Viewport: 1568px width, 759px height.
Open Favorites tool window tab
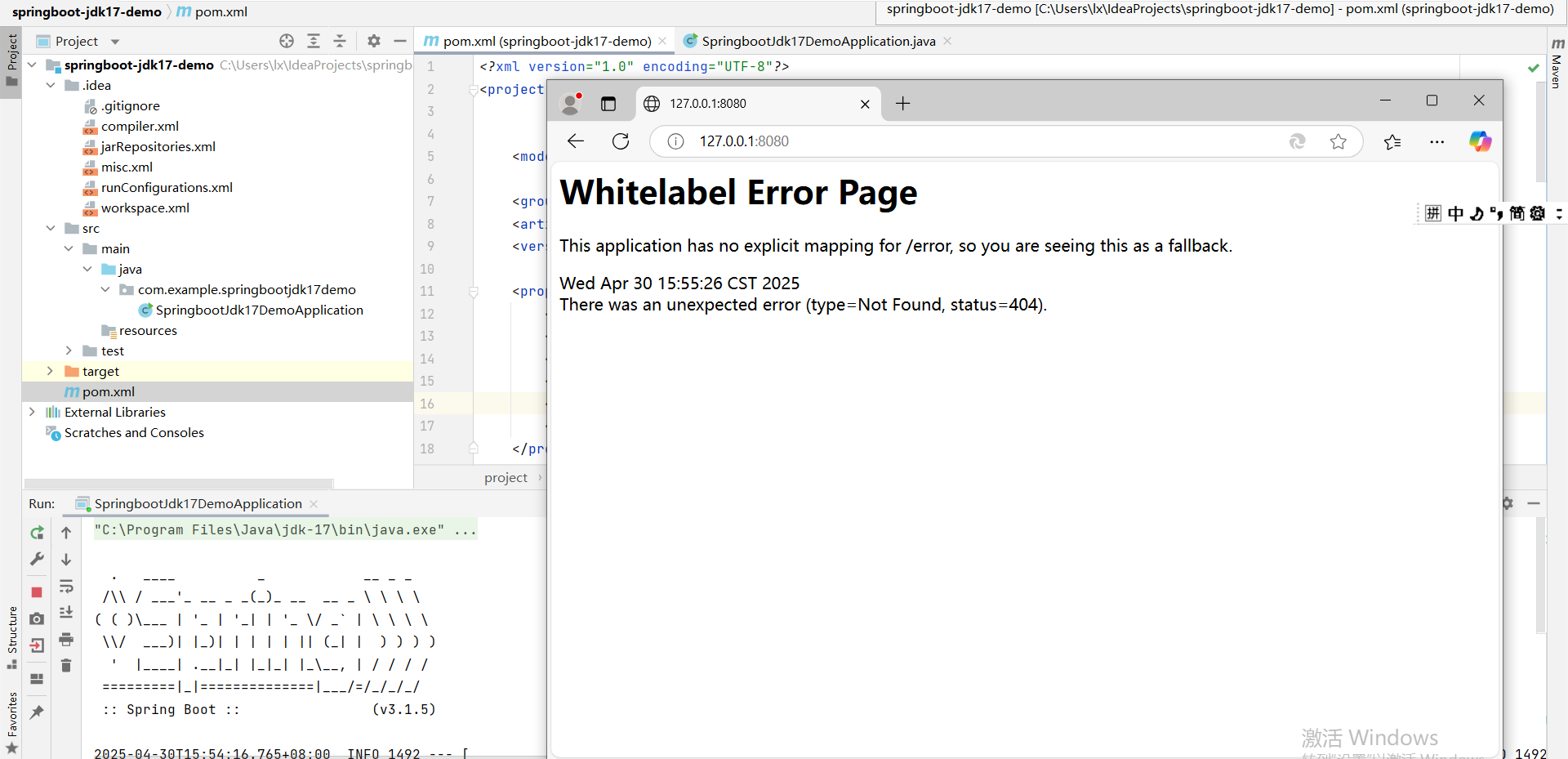point(11,723)
